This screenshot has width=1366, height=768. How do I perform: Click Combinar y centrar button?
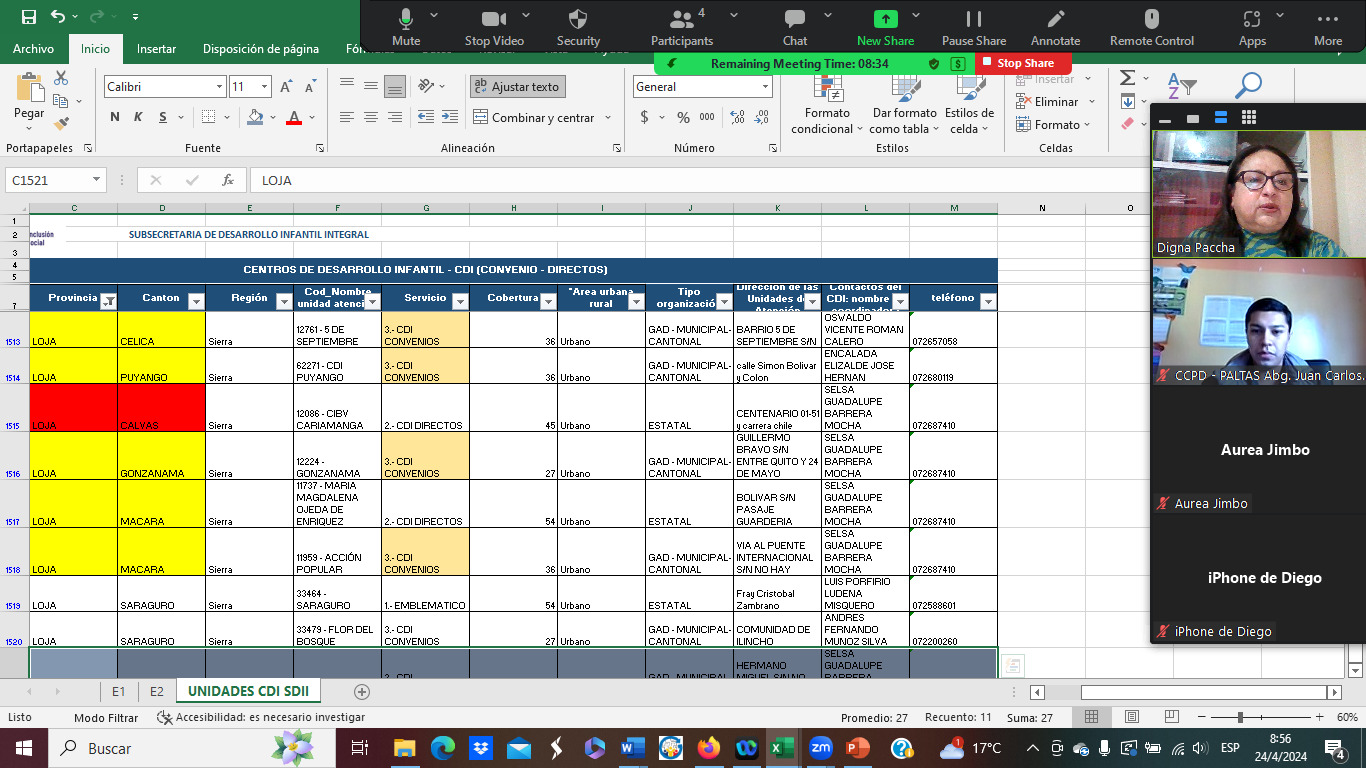541,117
